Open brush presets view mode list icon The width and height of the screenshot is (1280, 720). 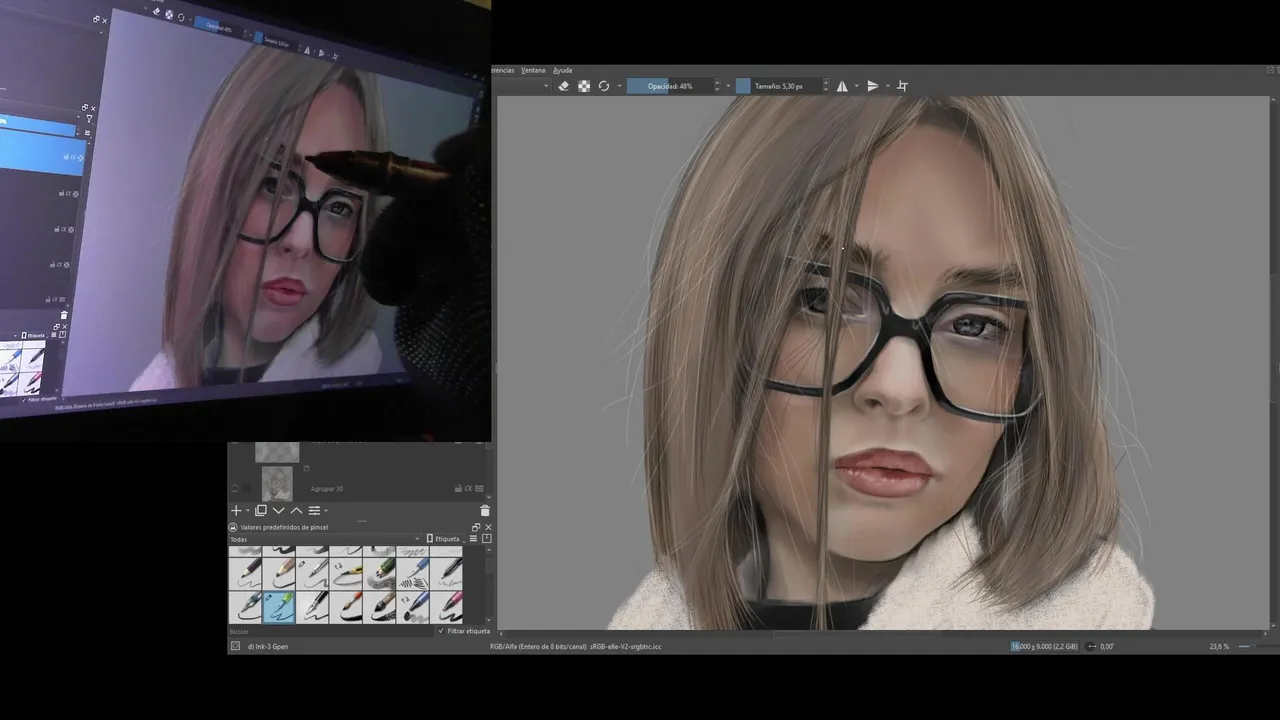[473, 539]
